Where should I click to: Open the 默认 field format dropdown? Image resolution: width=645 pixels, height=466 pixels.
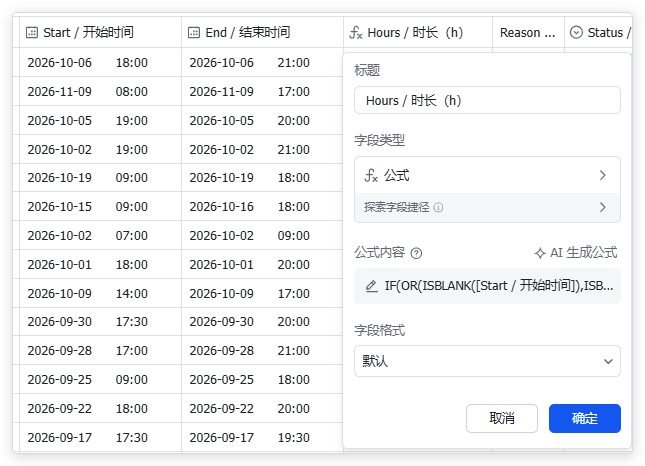[487, 361]
